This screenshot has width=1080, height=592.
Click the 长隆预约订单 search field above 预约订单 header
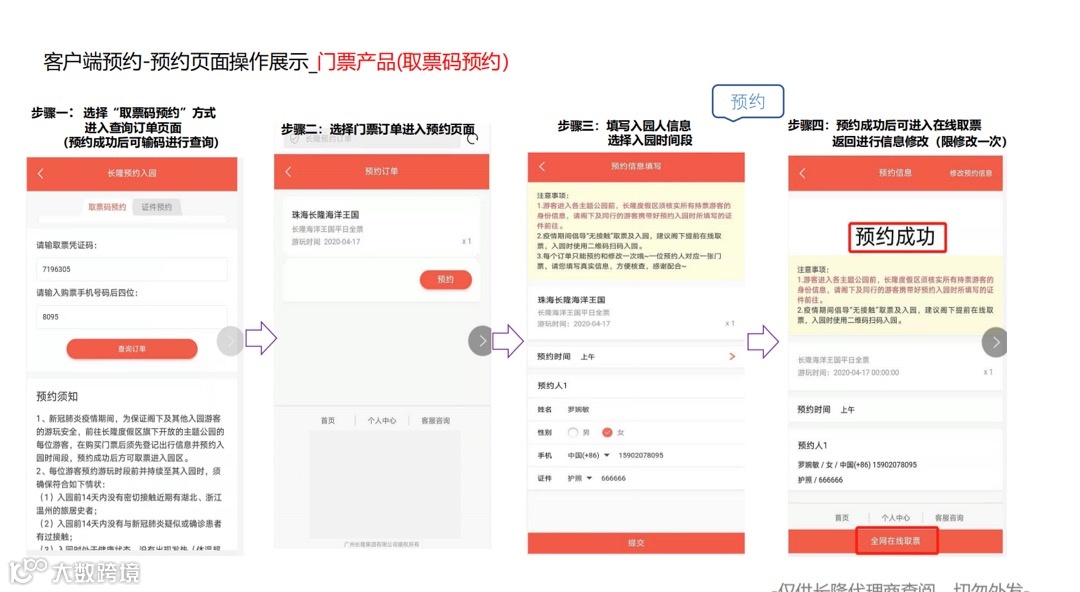[372, 139]
